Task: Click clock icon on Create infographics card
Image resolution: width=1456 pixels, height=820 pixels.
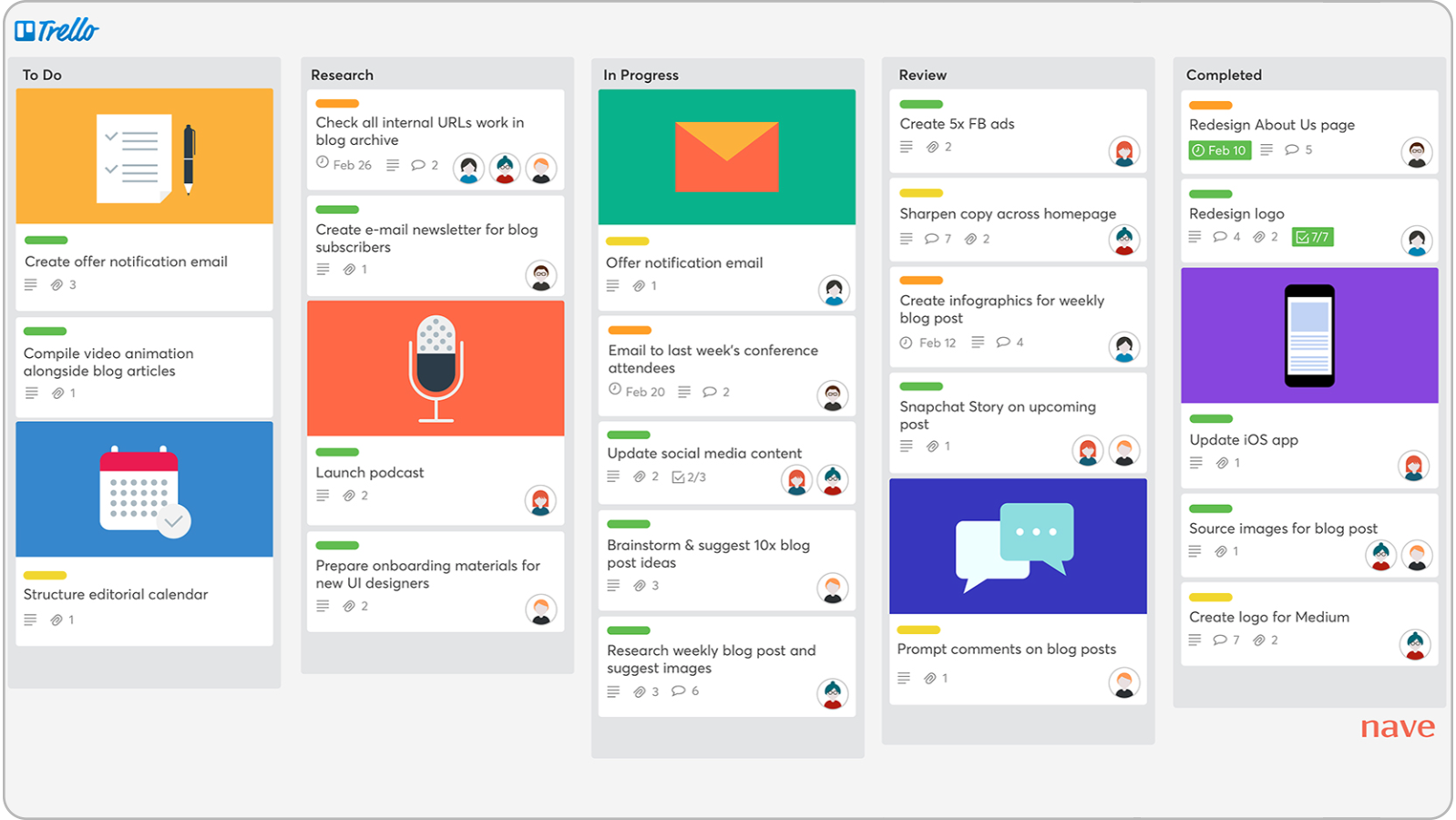Action: point(906,343)
